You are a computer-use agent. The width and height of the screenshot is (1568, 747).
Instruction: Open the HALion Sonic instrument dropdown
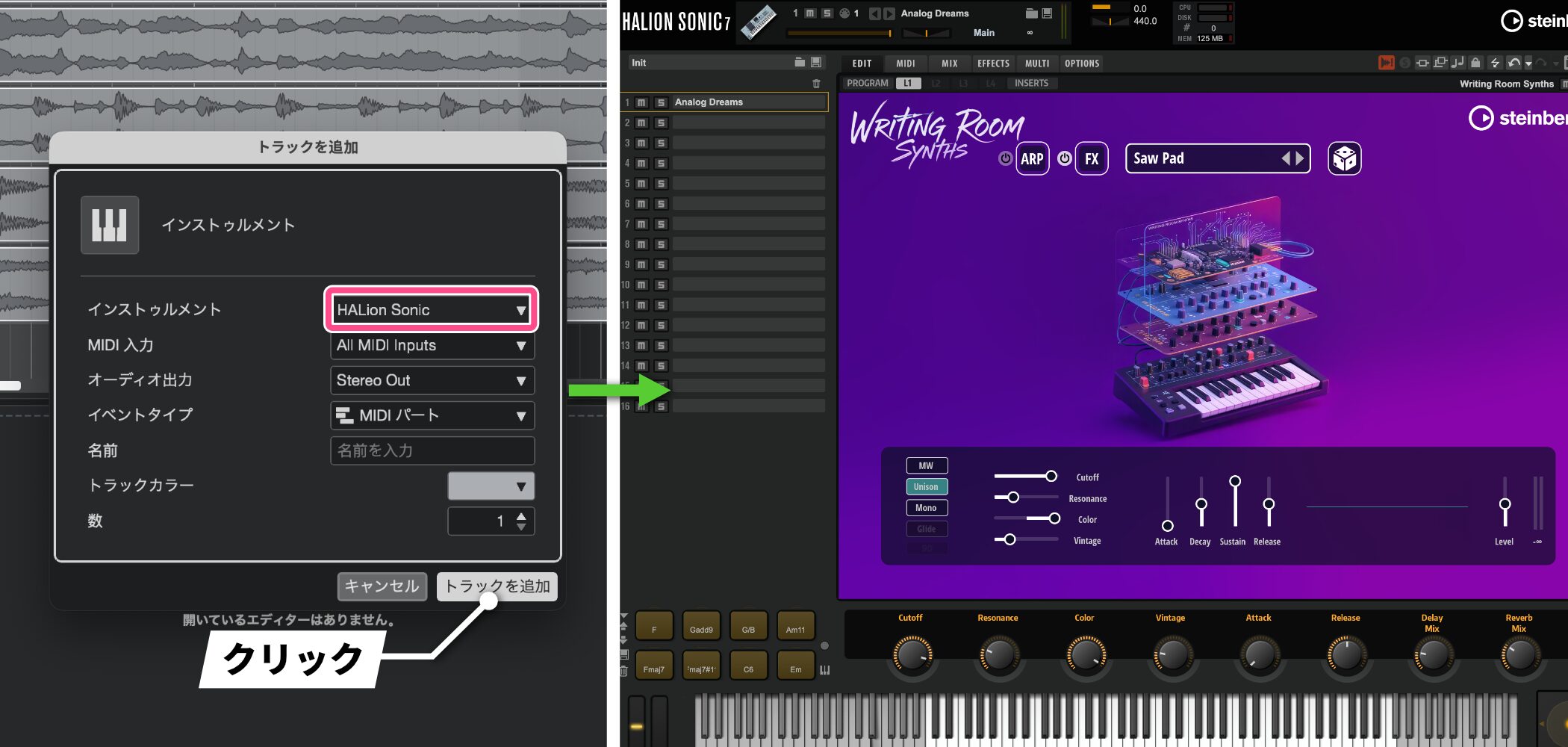(431, 310)
